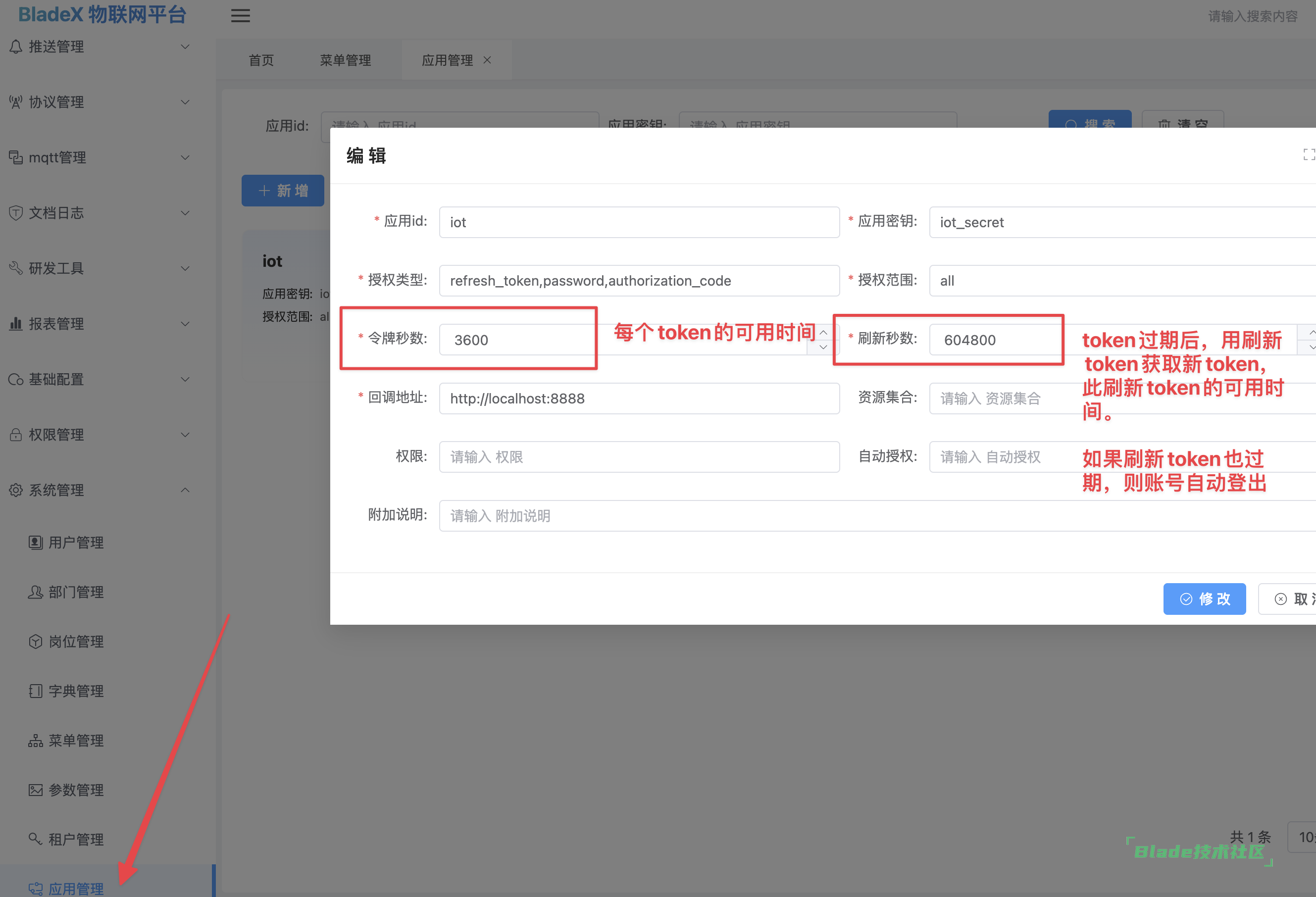Open 菜单管理 in the sidebar
1316x897 pixels.
[x=75, y=741]
